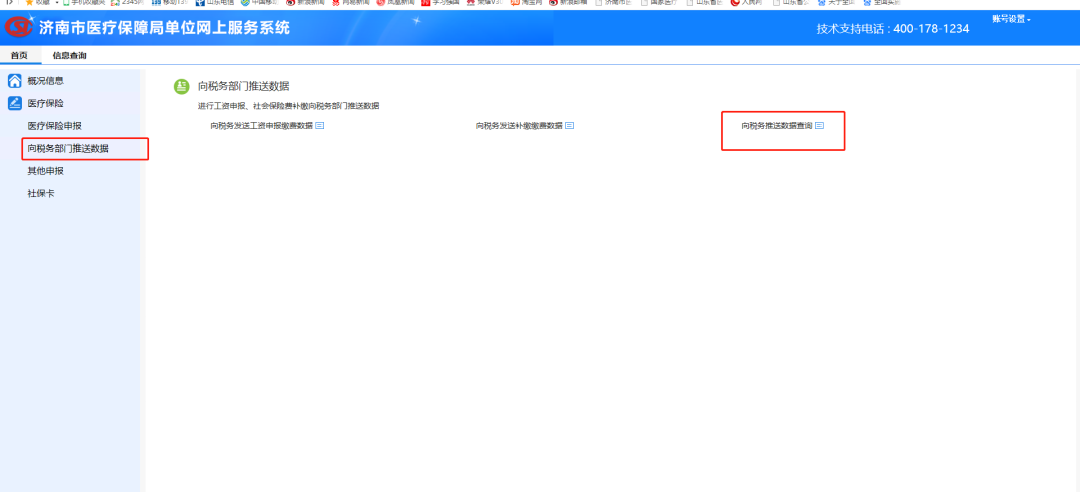Open 社保卡 in the sidebar
Image resolution: width=1080 pixels, height=492 pixels.
41,194
